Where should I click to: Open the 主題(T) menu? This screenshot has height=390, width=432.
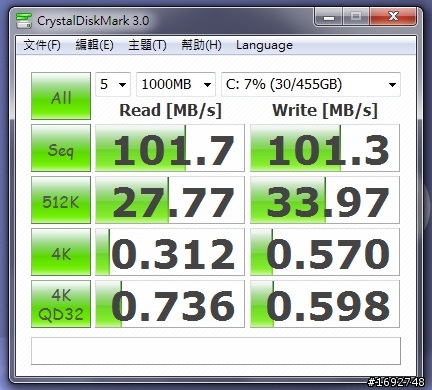pyautogui.click(x=147, y=45)
